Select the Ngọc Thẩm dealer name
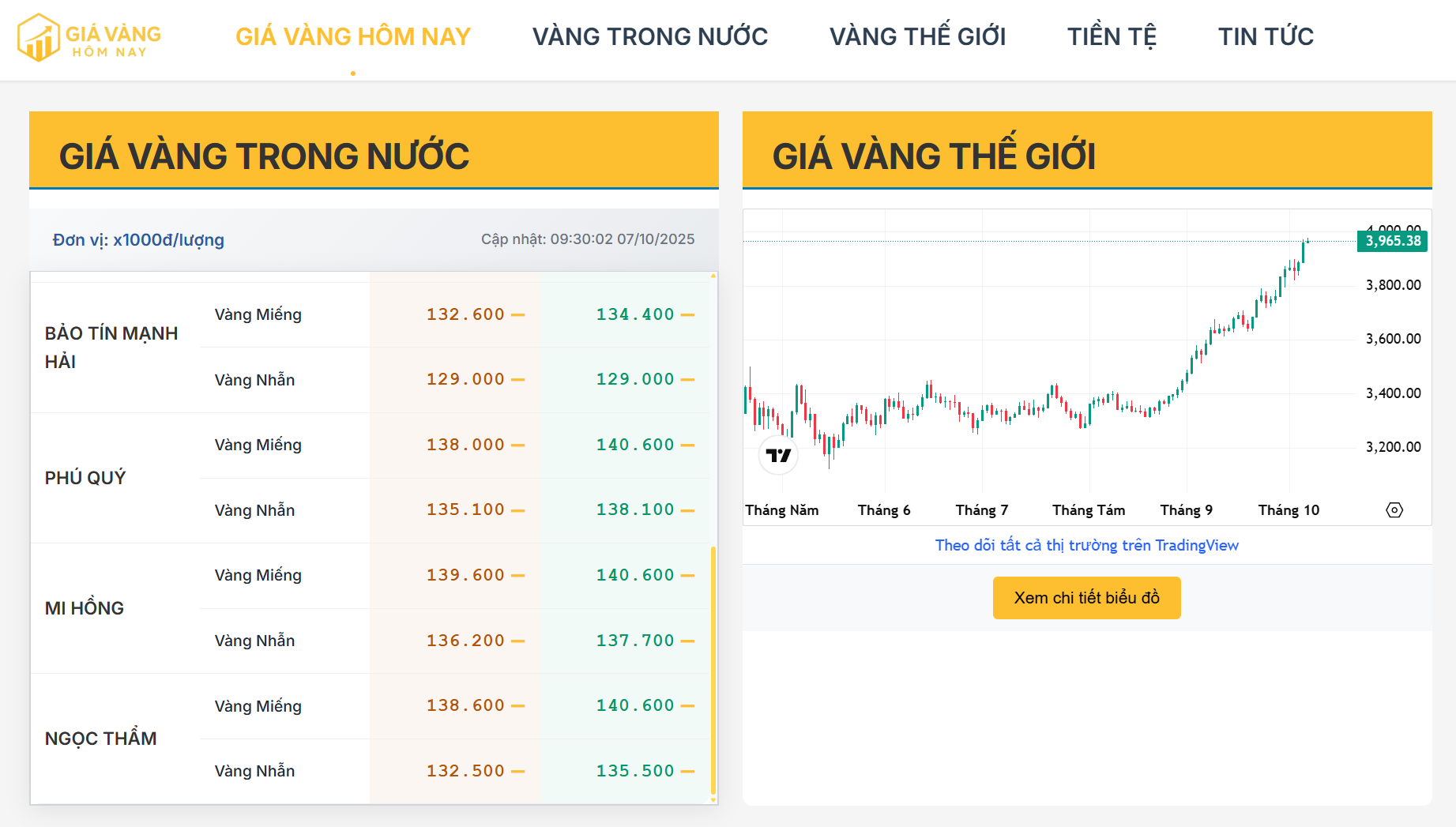 coord(101,739)
